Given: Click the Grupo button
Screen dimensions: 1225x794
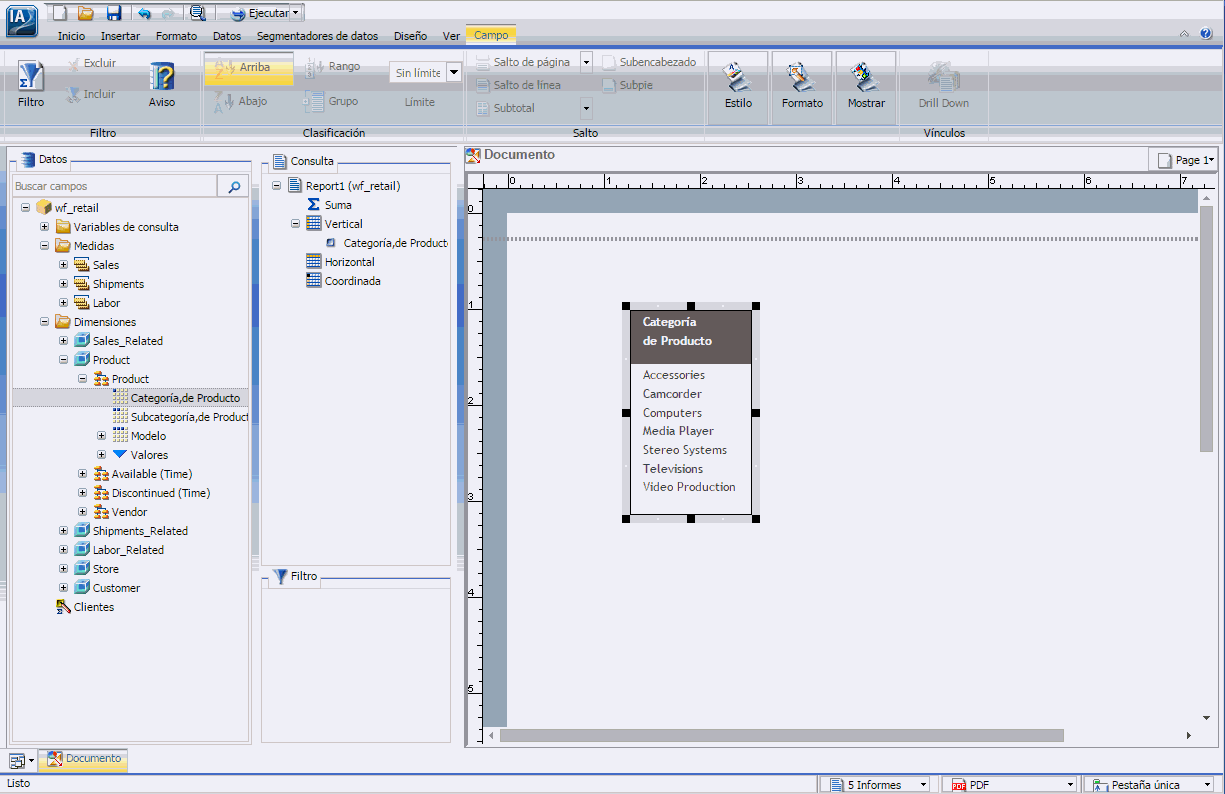Looking at the screenshot, I should coord(330,101).
